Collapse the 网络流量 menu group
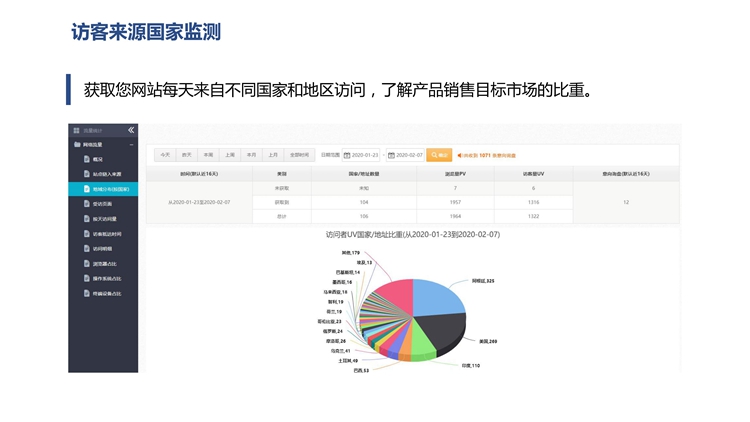This screenshot has height=422, width=750. pos(129,145)
